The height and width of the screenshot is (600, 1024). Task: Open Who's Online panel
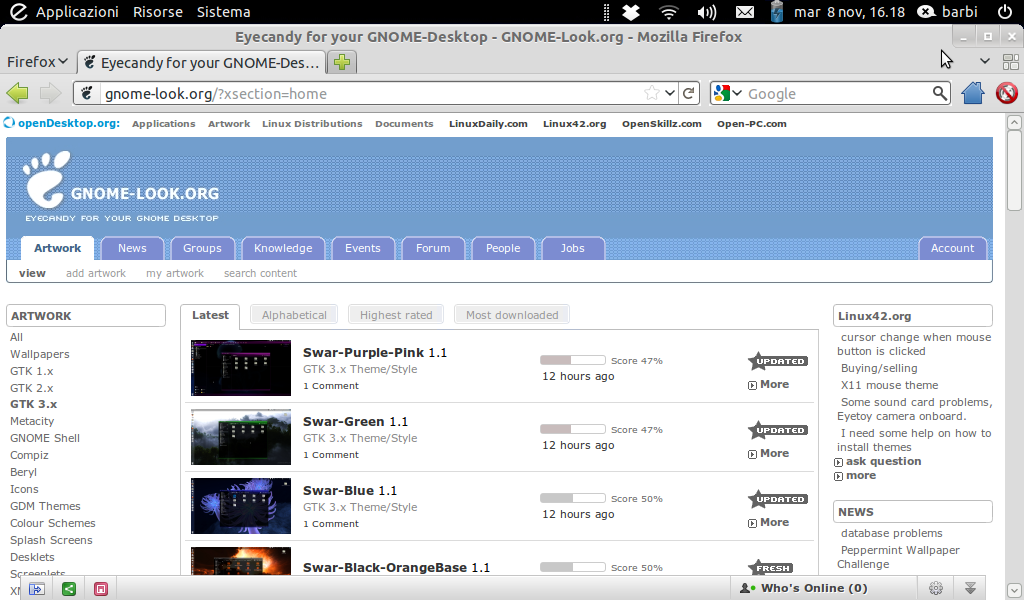(x=803, y=588)
